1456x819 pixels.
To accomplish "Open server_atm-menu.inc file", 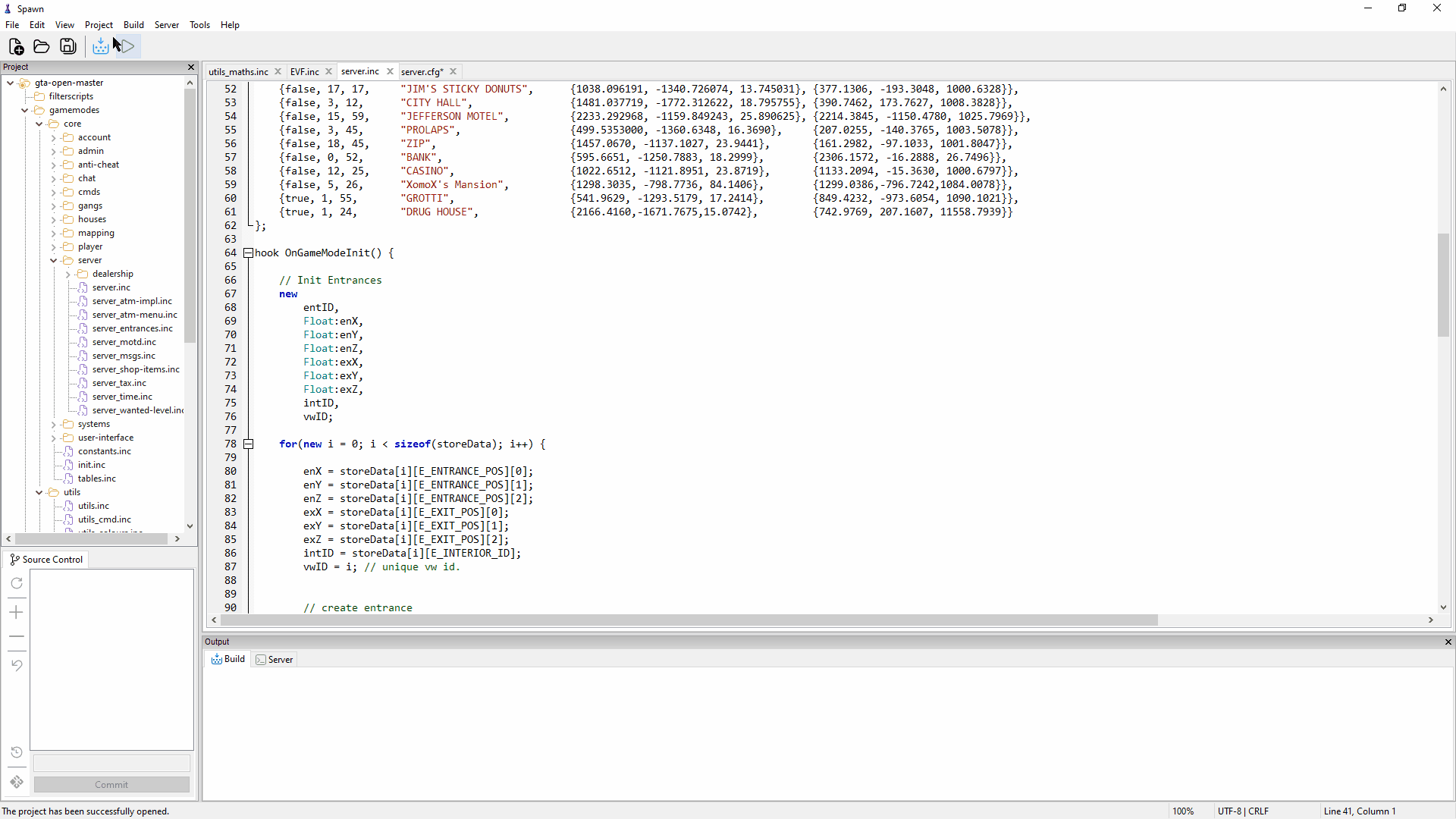I will [134, 315].
